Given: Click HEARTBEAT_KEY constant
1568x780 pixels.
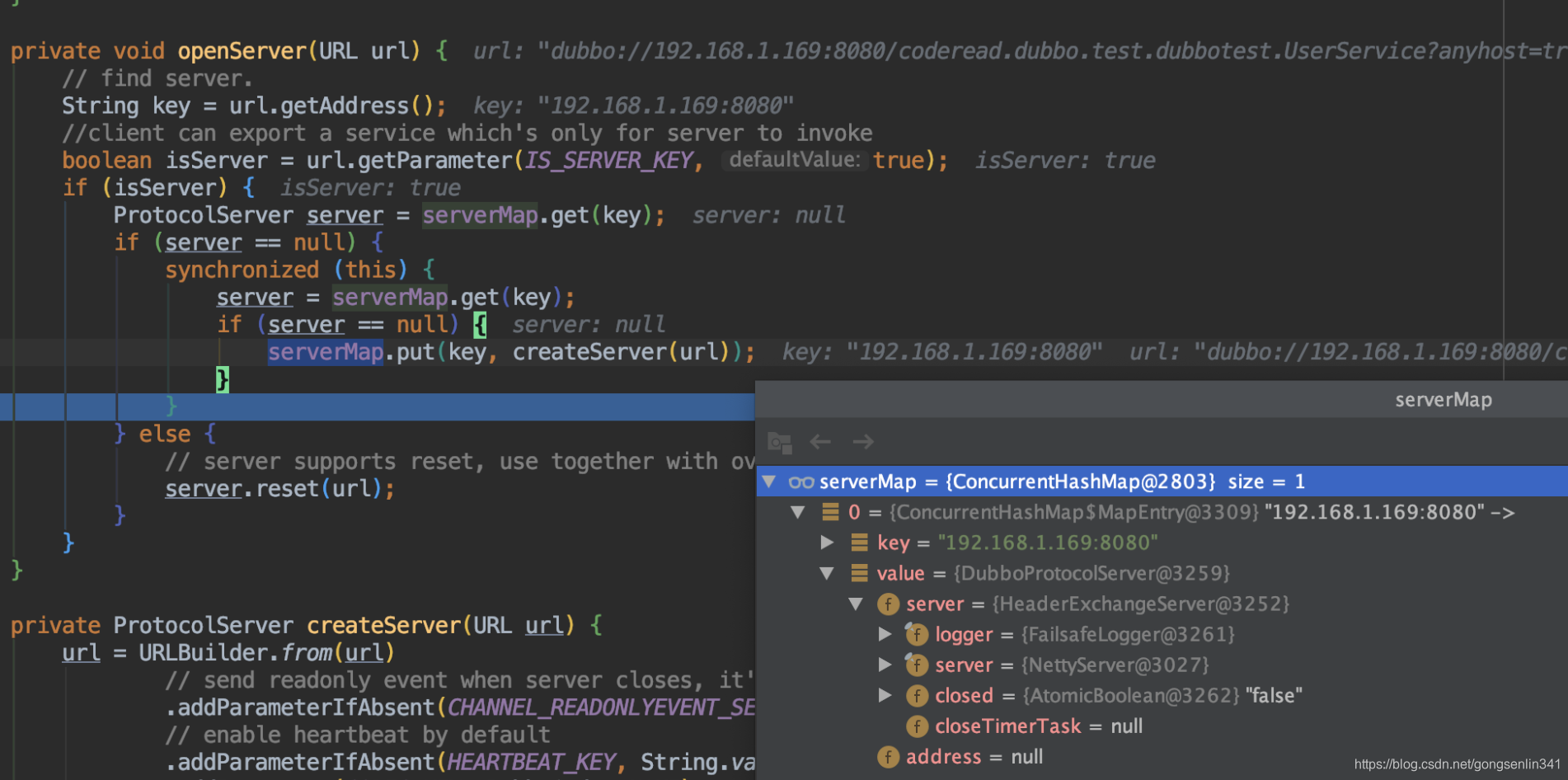Looking at the screenshot, I should tap(532, 762).
